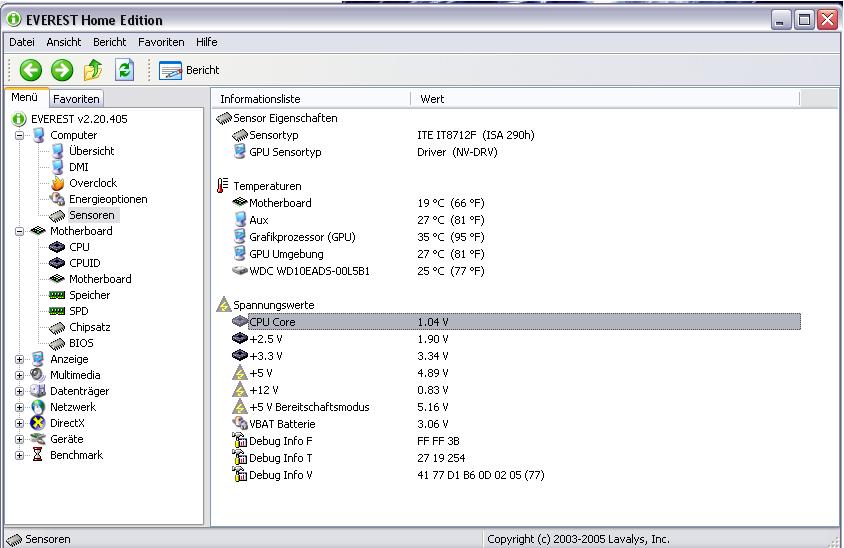The height and width of the screenshot is (548, 844).
Task: Open the Ansicht menu
Action: point(64,42)
